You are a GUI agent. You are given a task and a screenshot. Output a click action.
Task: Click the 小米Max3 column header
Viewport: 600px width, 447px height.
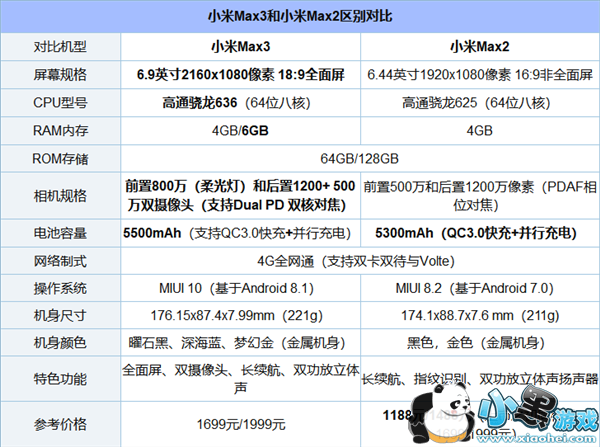click(x=241, y=47)
